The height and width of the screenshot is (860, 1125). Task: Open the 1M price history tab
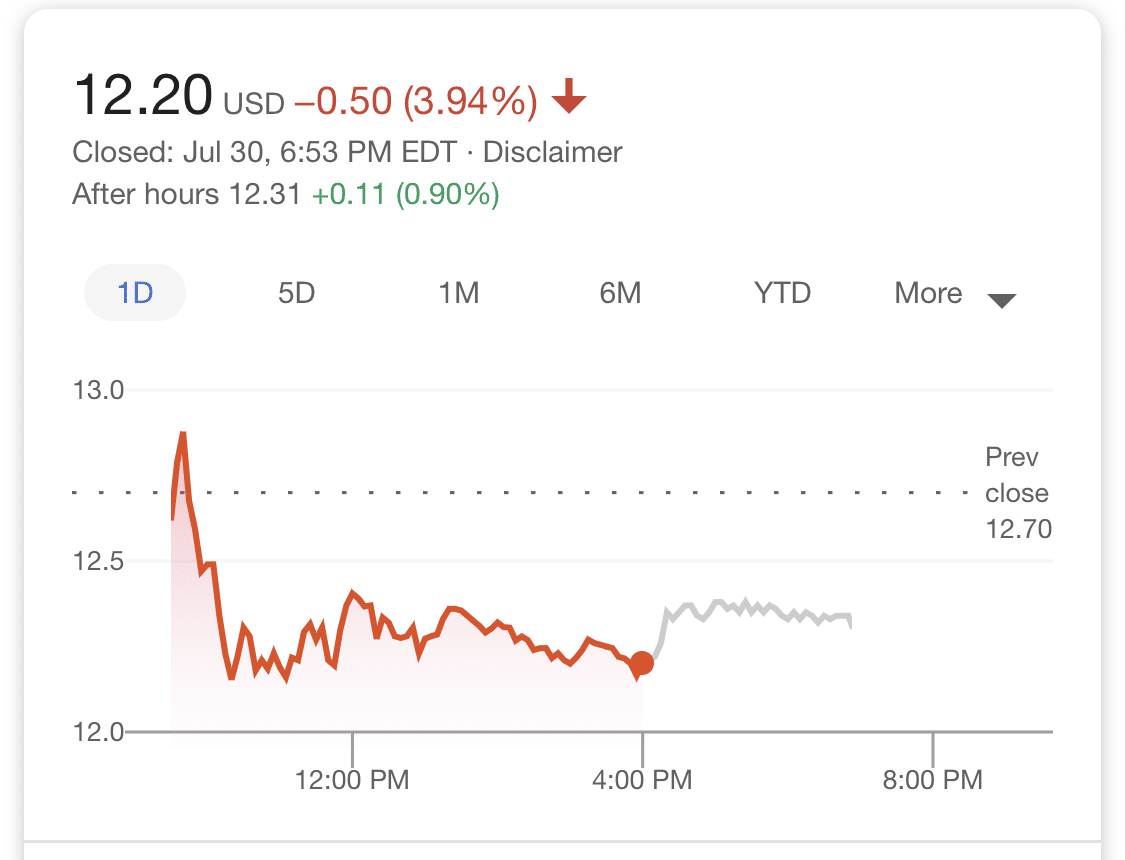(x=459, y=293)
